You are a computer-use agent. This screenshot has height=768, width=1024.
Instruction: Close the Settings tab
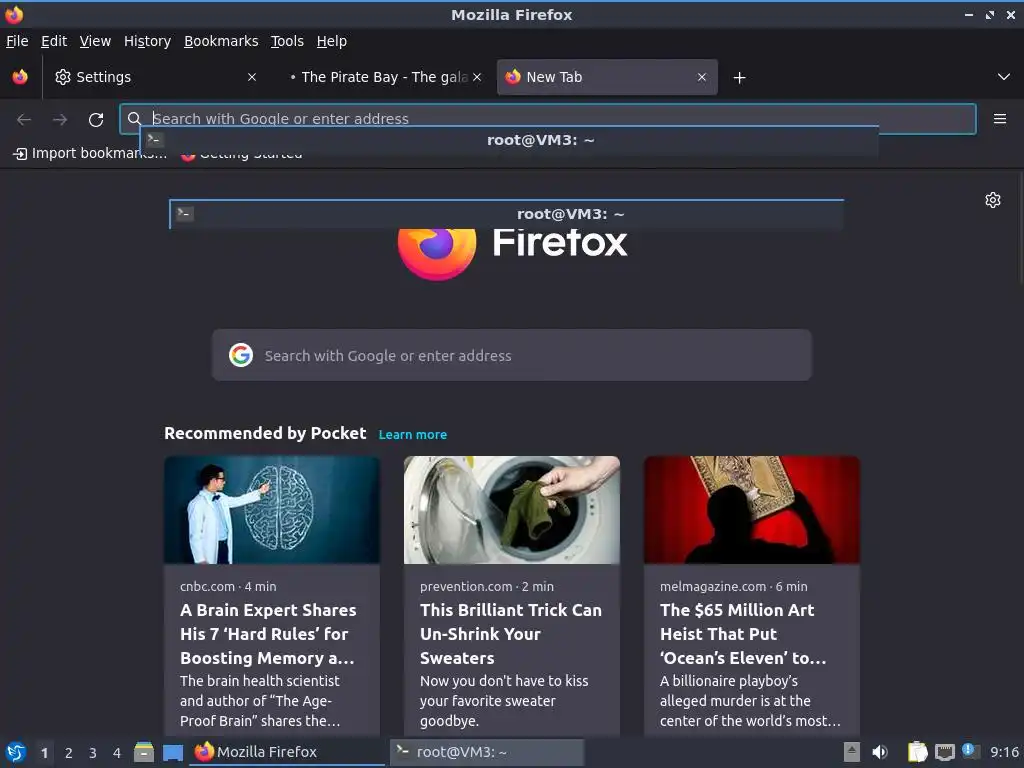[252, 77]
